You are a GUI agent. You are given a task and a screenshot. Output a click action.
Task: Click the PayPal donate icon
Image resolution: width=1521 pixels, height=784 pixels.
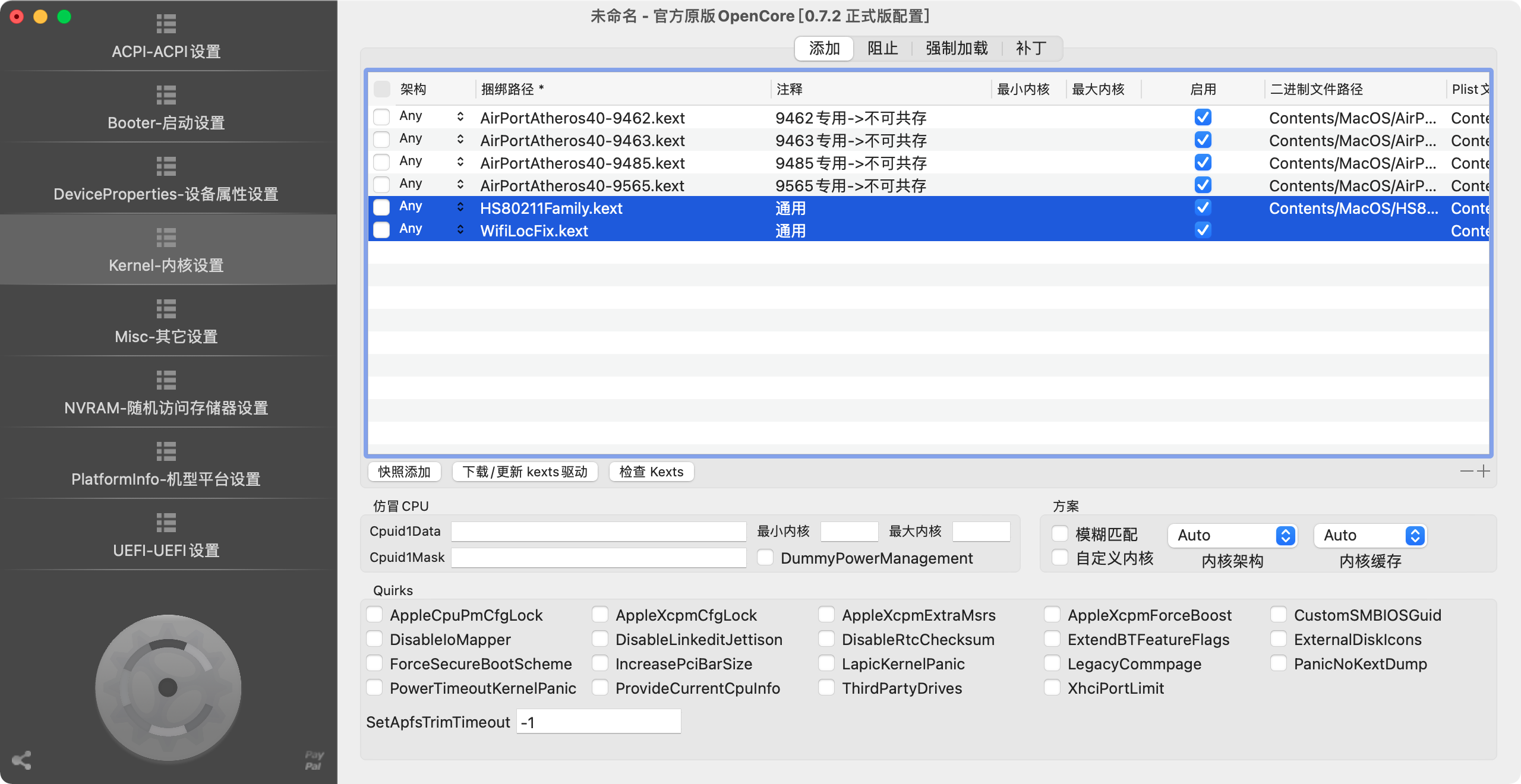coord(314,760)
